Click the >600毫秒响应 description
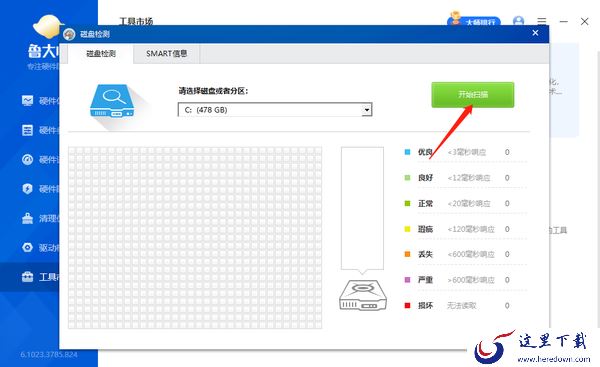This screenshot has width=600, height=367. tap(471, 280)
